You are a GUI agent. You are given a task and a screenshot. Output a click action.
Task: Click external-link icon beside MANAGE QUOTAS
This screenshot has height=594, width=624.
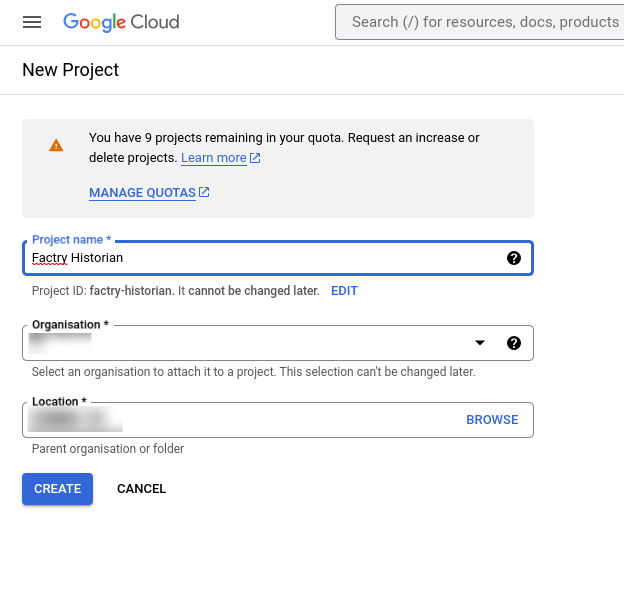[x=204, y=192]
